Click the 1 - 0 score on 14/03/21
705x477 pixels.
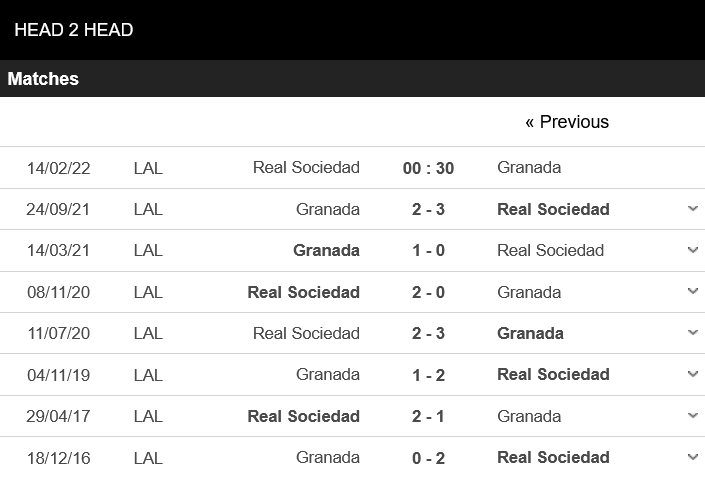(428, 250)
